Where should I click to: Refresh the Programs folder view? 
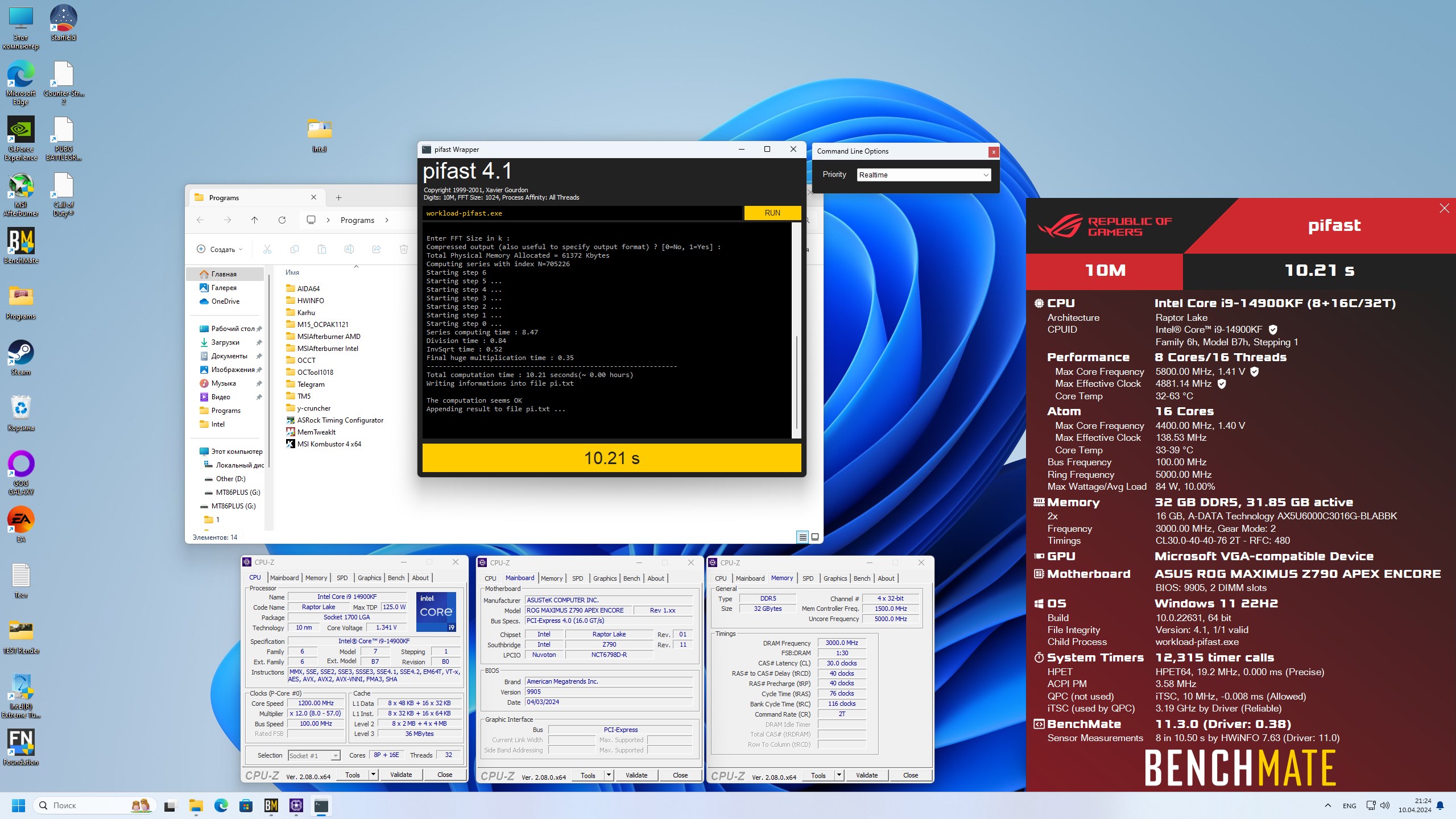tap(282, 220)
